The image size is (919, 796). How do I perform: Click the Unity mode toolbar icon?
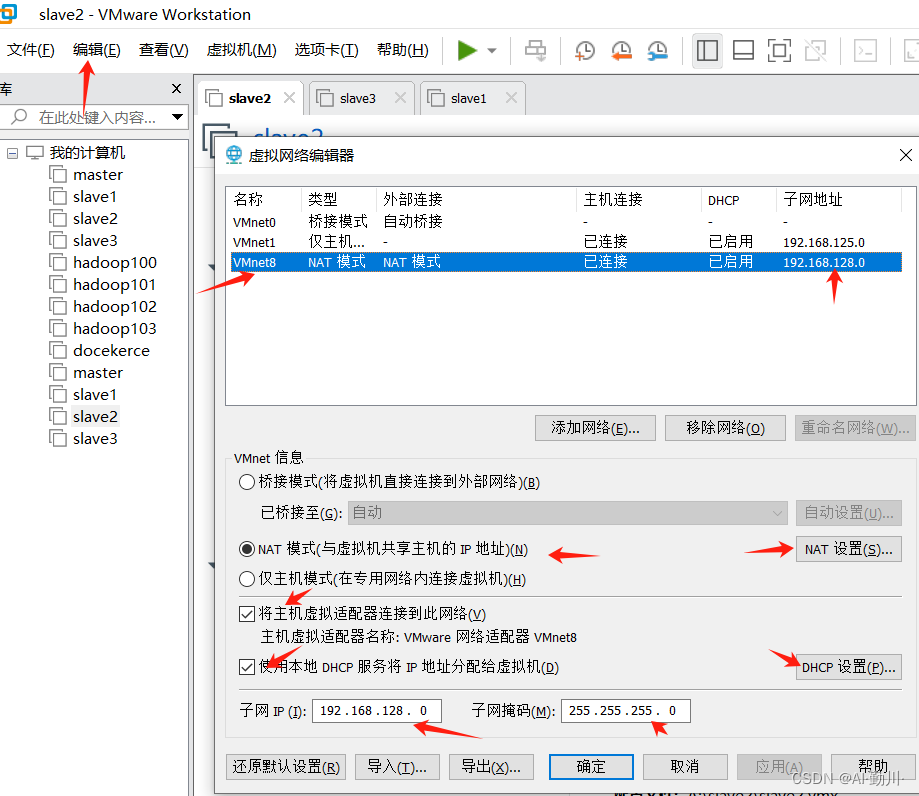tap(815, 51)
